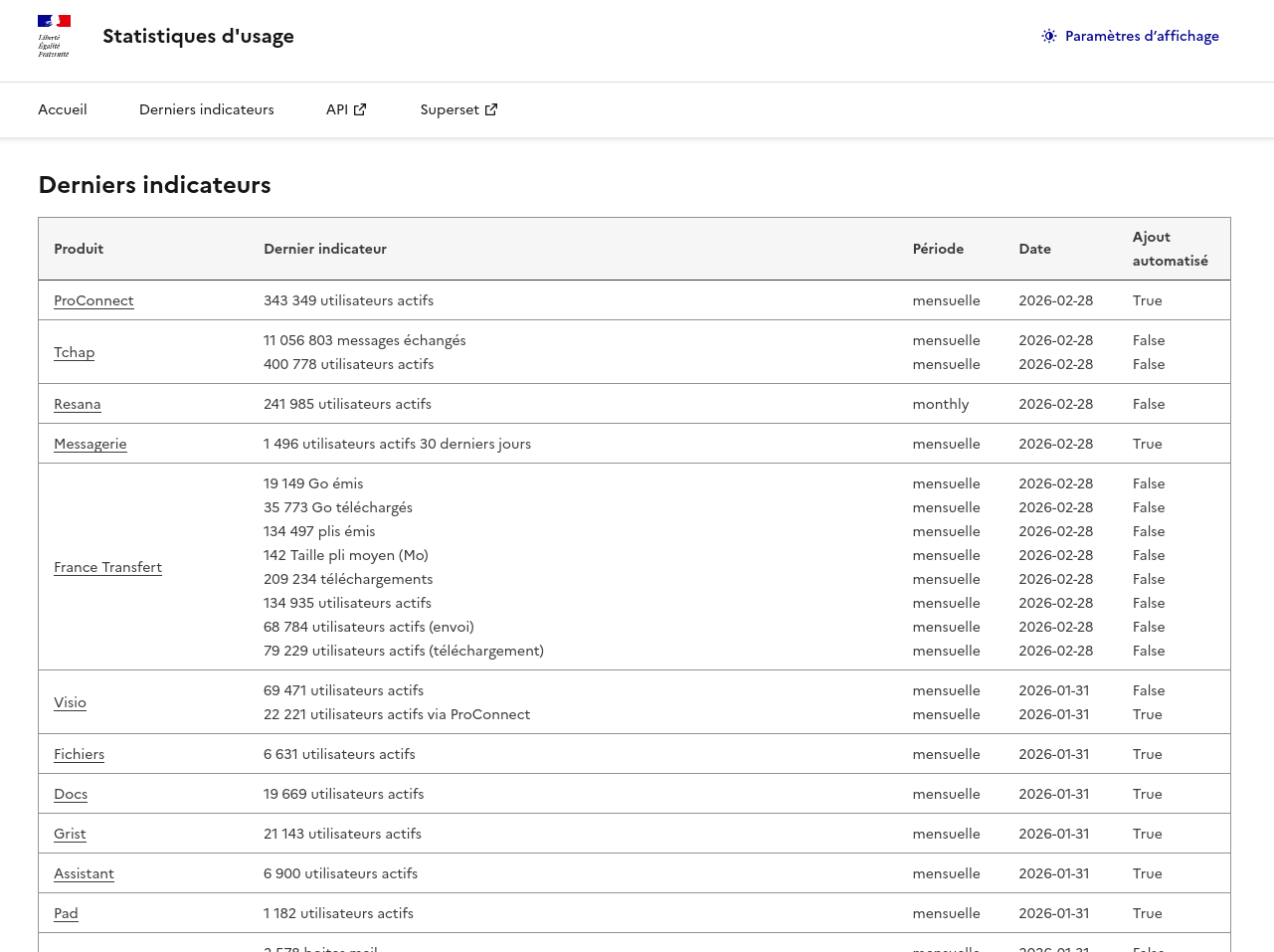Click the sun icon next to Paramètres d'affichage

point(1047,36)
